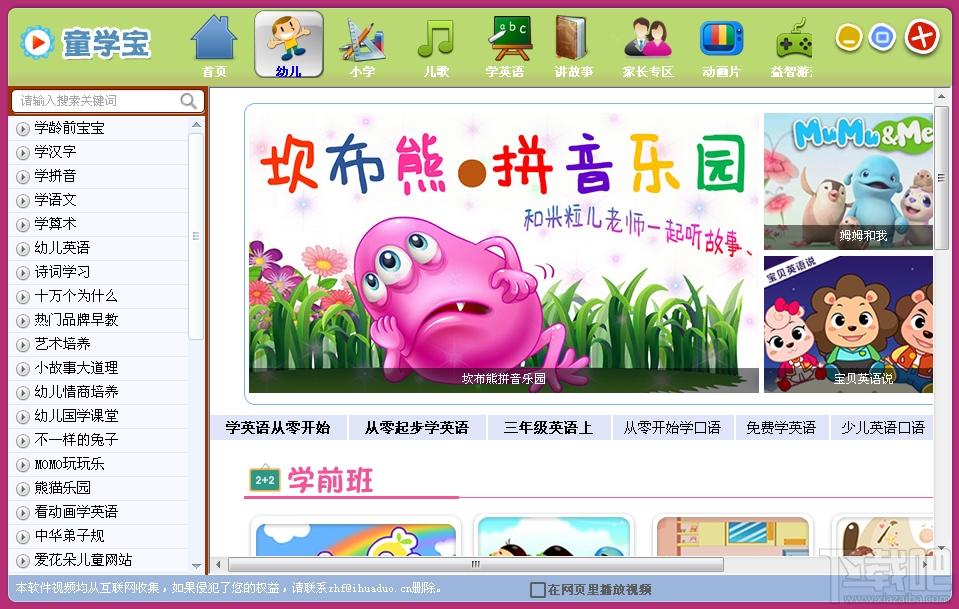Click the arrow icon beside 学拼音
This screenshot has width=959, height=609.
tap(23, 177)
